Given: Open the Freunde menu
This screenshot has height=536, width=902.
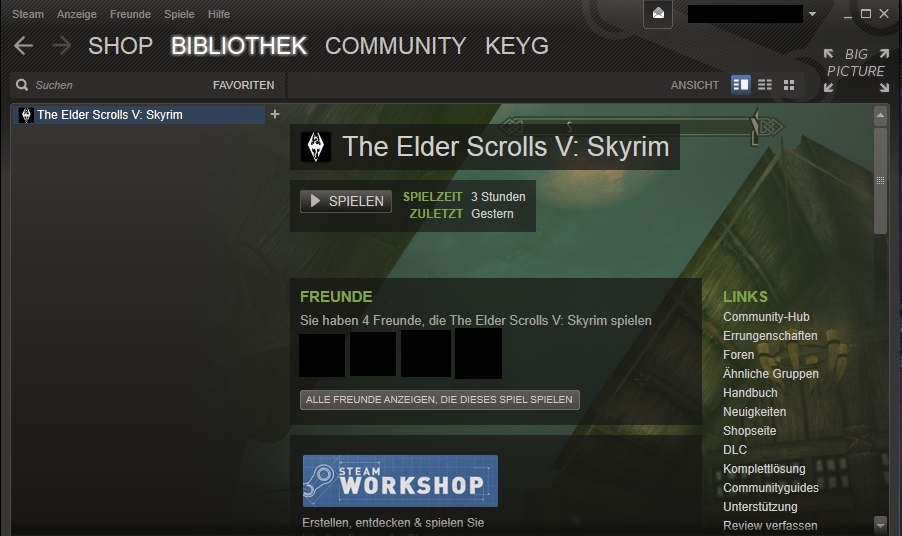Looking at the screenshot, I should pos(130,14).
